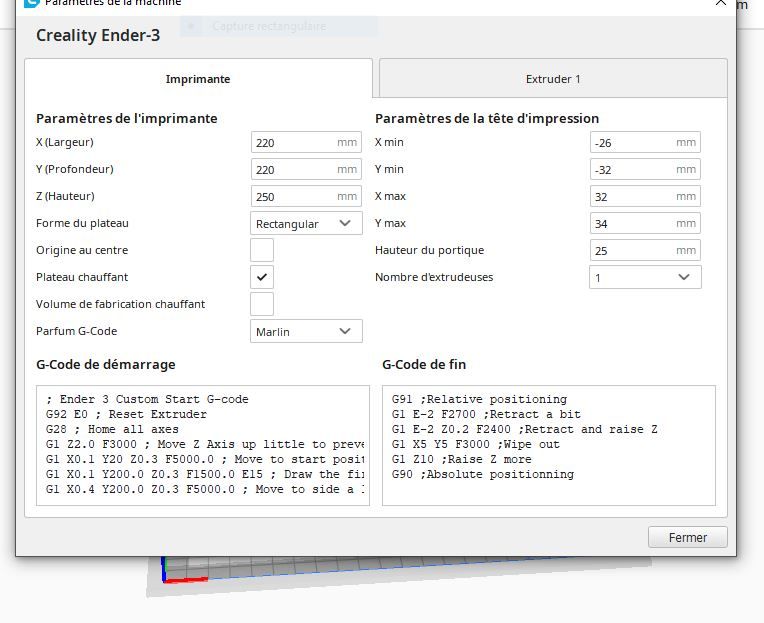Edit the Y (Profondeur) value field

[306, 170]
